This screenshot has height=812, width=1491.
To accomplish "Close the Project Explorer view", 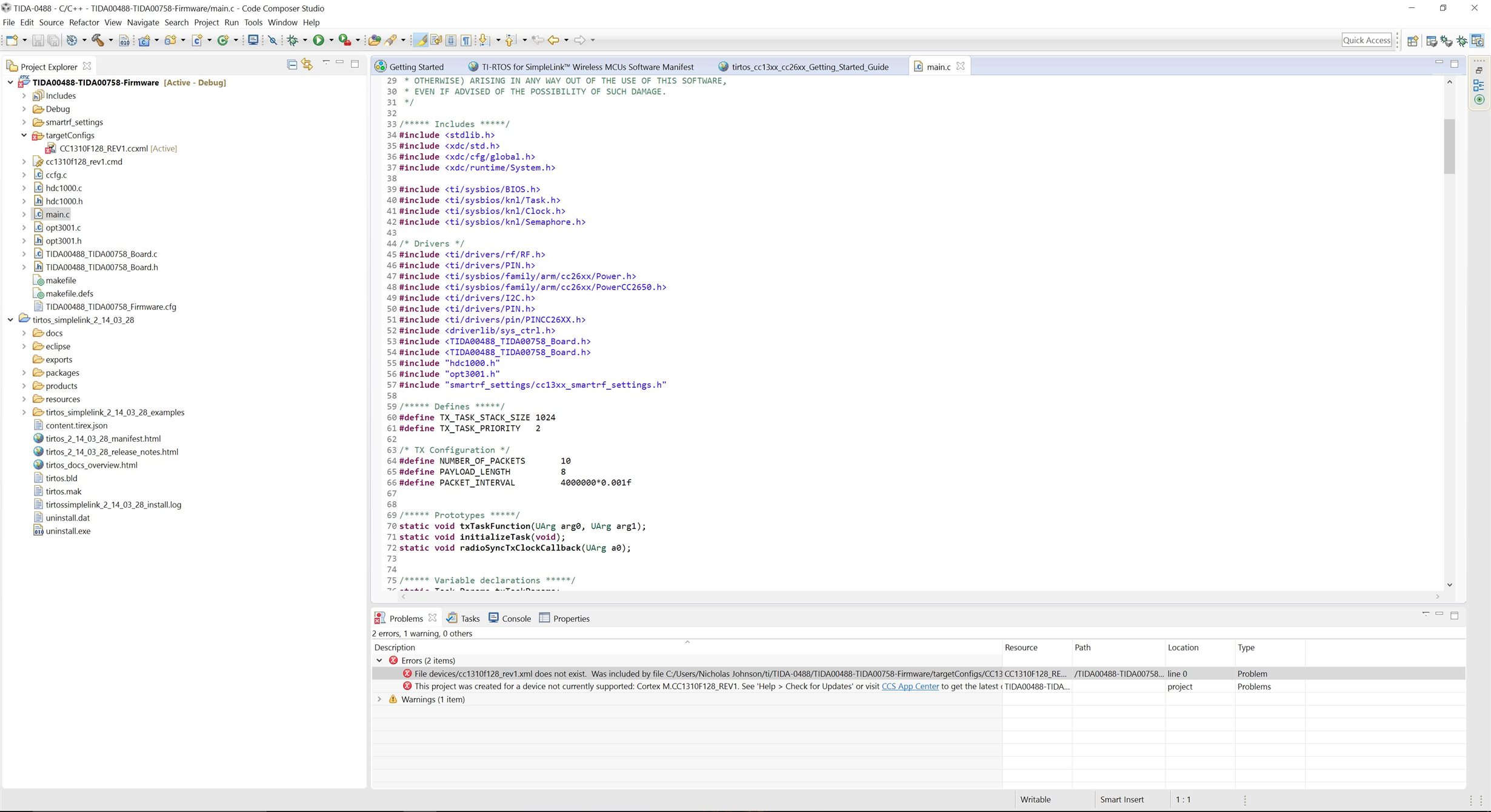I will pos(87,66).
